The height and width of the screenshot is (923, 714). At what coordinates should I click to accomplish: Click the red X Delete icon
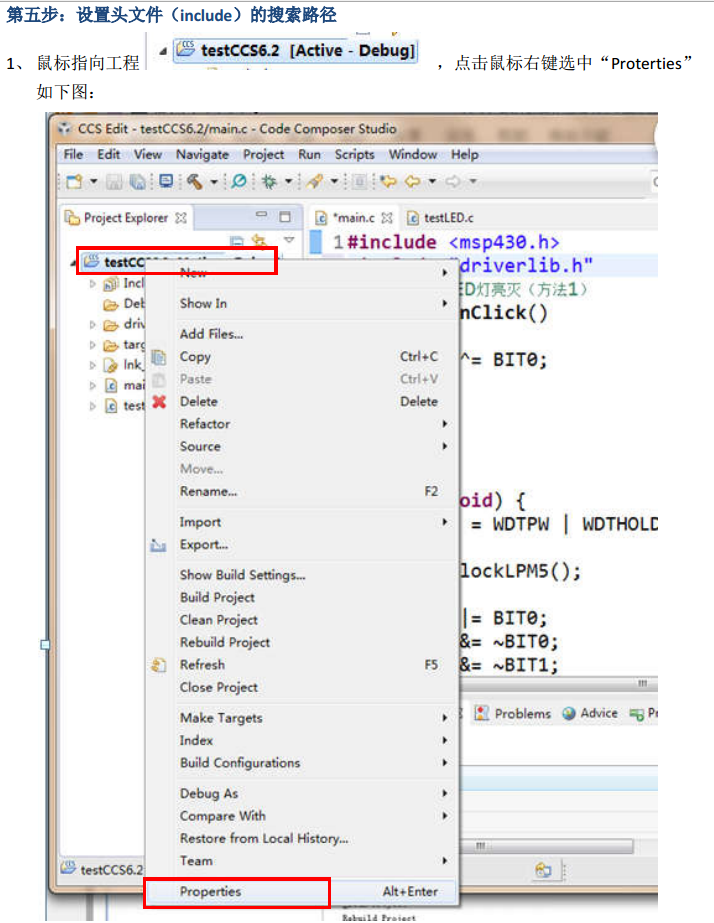159,401
